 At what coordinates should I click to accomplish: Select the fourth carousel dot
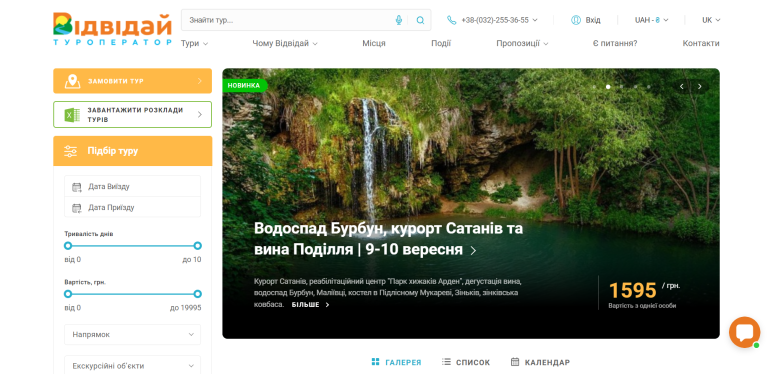tap(635, 87)
